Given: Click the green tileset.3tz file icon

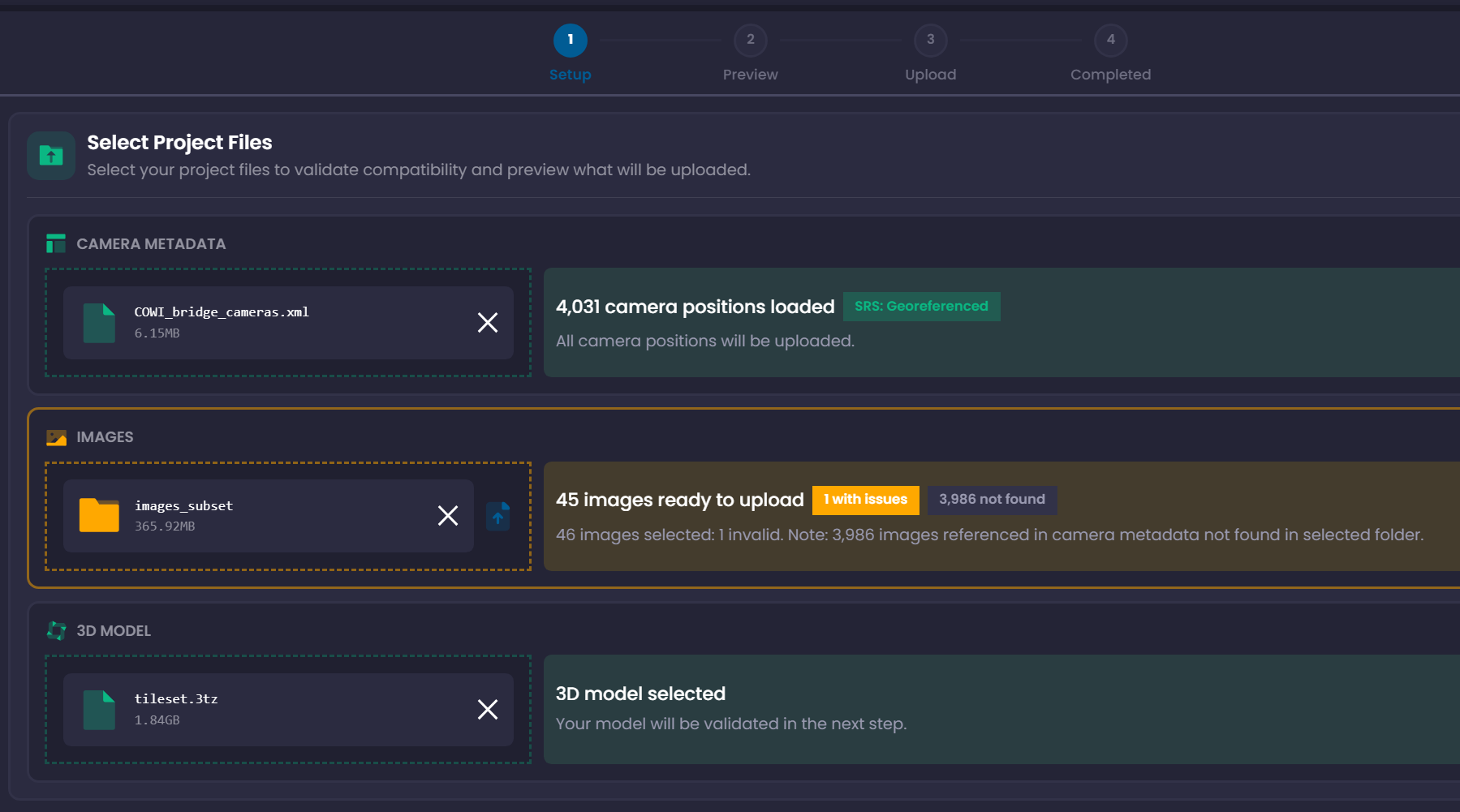Looking at the screenshot, I should pos(99,710).
